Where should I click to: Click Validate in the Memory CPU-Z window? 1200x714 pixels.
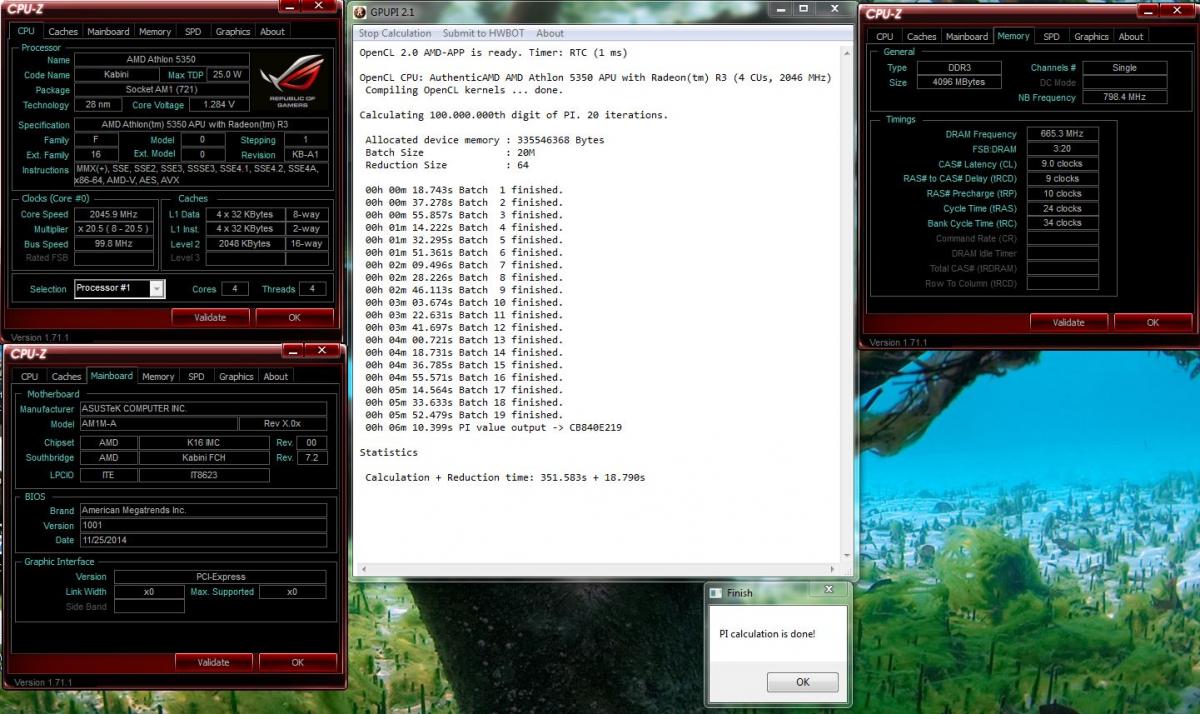(x=1069, y=322)
